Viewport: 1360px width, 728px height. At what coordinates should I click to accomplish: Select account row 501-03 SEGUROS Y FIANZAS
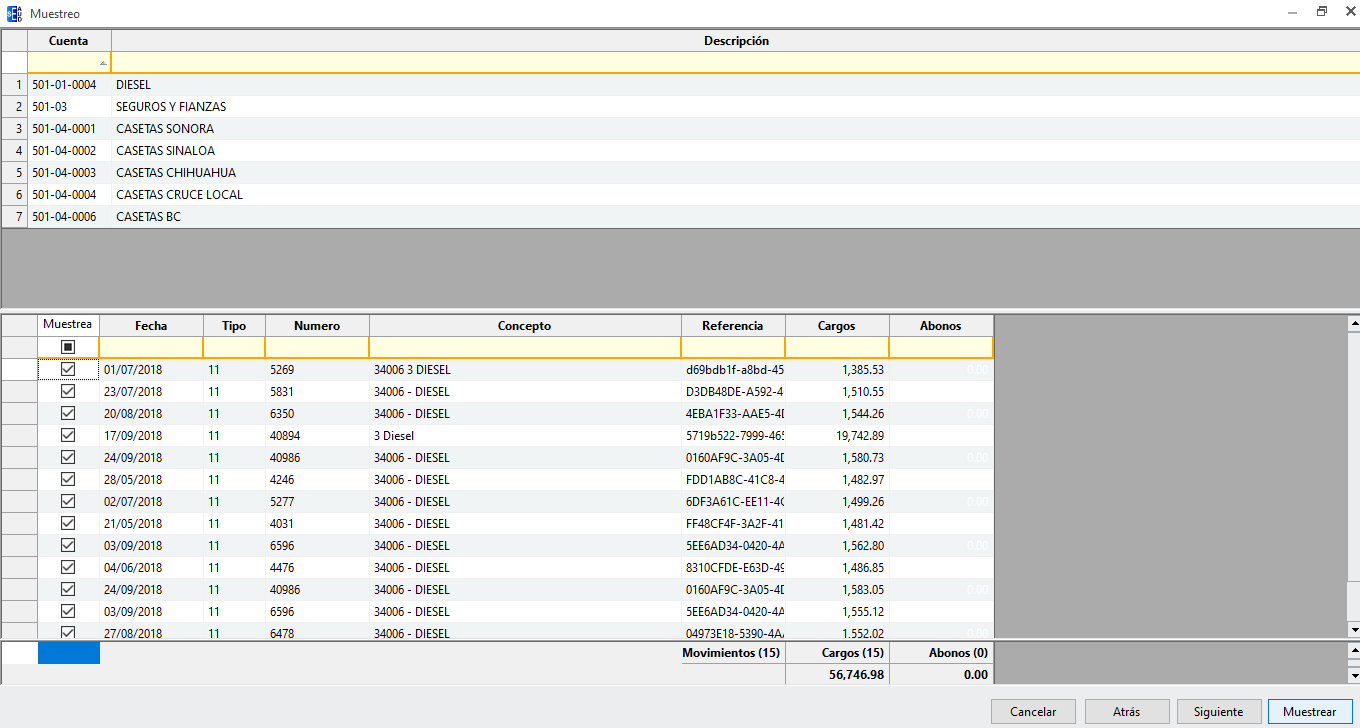tap(171, 107)
